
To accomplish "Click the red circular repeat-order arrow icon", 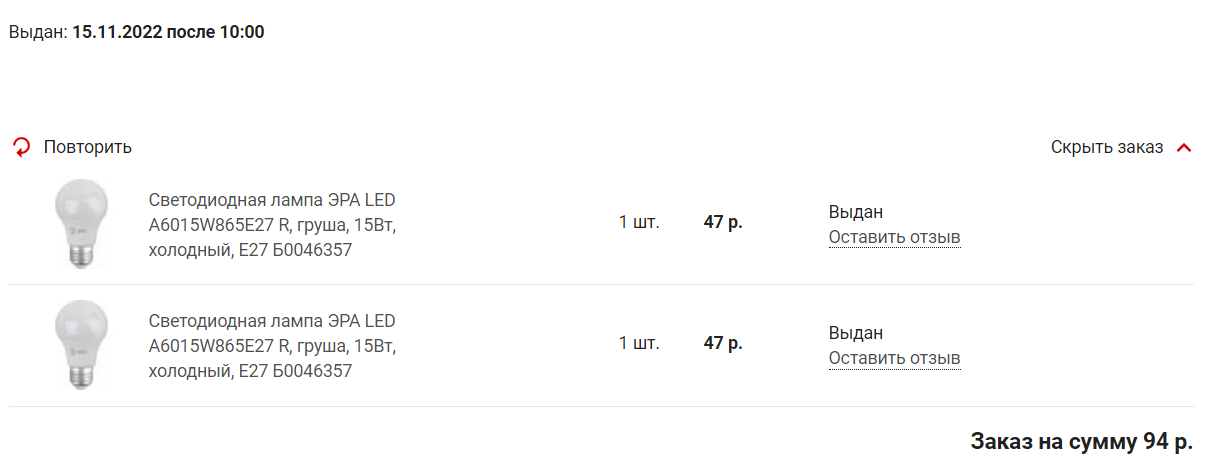I will [21, 148].
